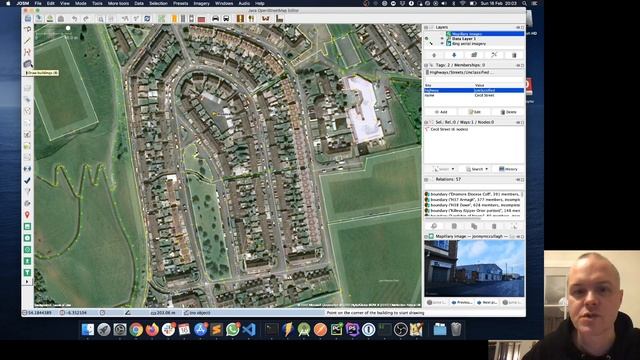Collapse the Relations: 57 panel

[x=426, y=179]
